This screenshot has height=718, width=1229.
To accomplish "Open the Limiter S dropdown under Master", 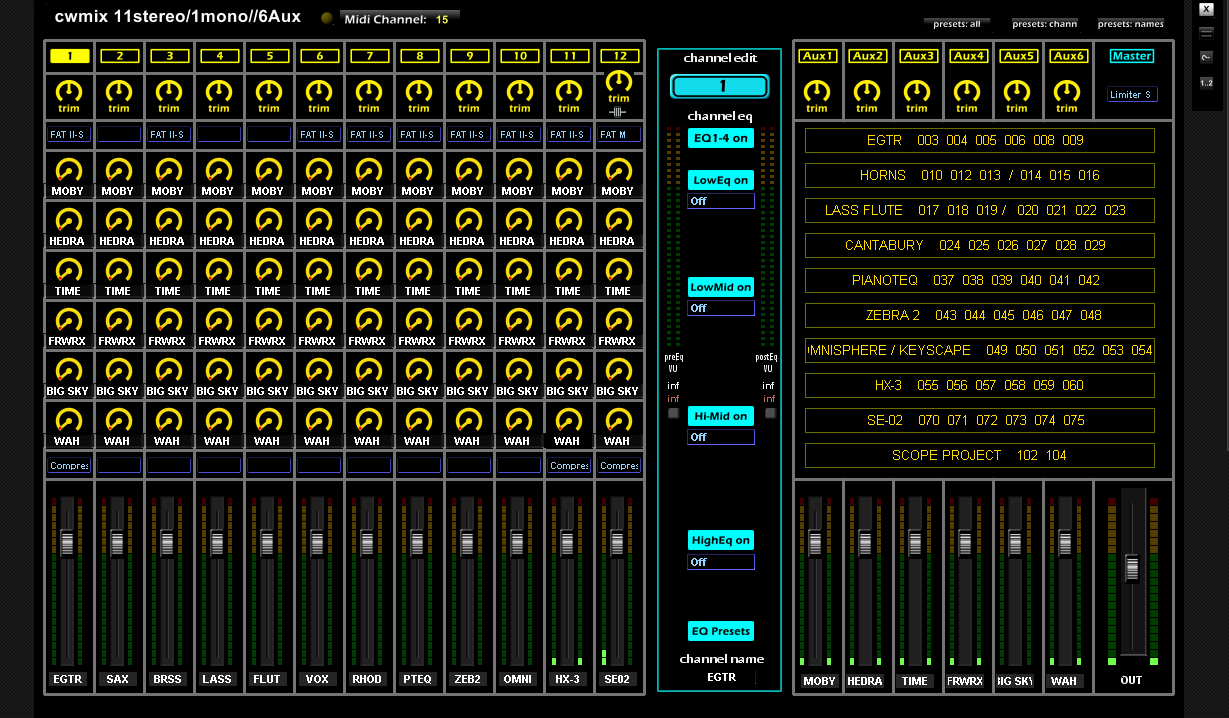I will pos(1131,95).
